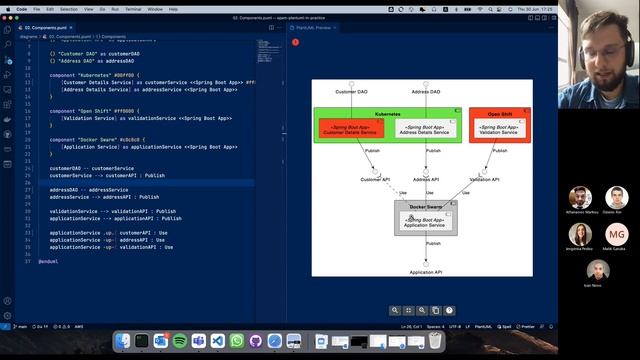The width and height of the screenshot is (640, 360).
Task: Open the View menu
Action: [89, 9]
